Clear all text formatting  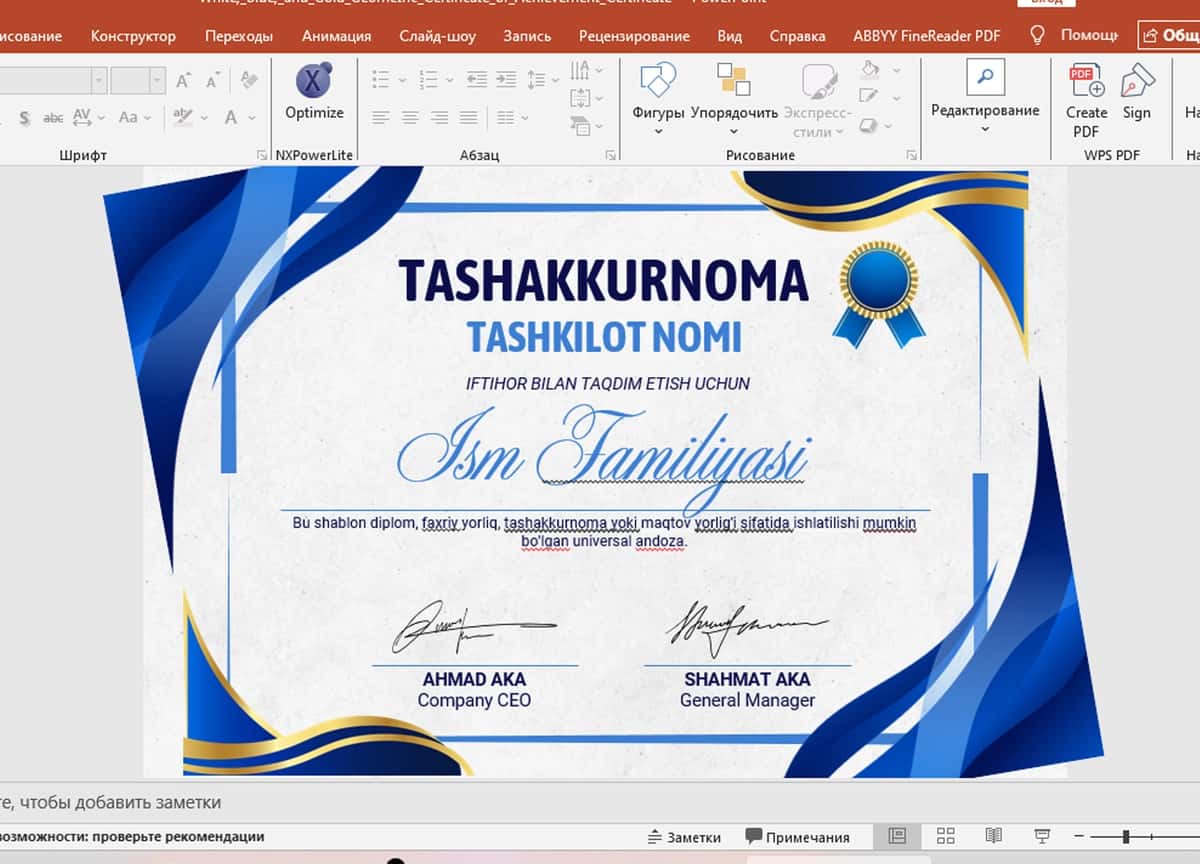click(249, 80)
